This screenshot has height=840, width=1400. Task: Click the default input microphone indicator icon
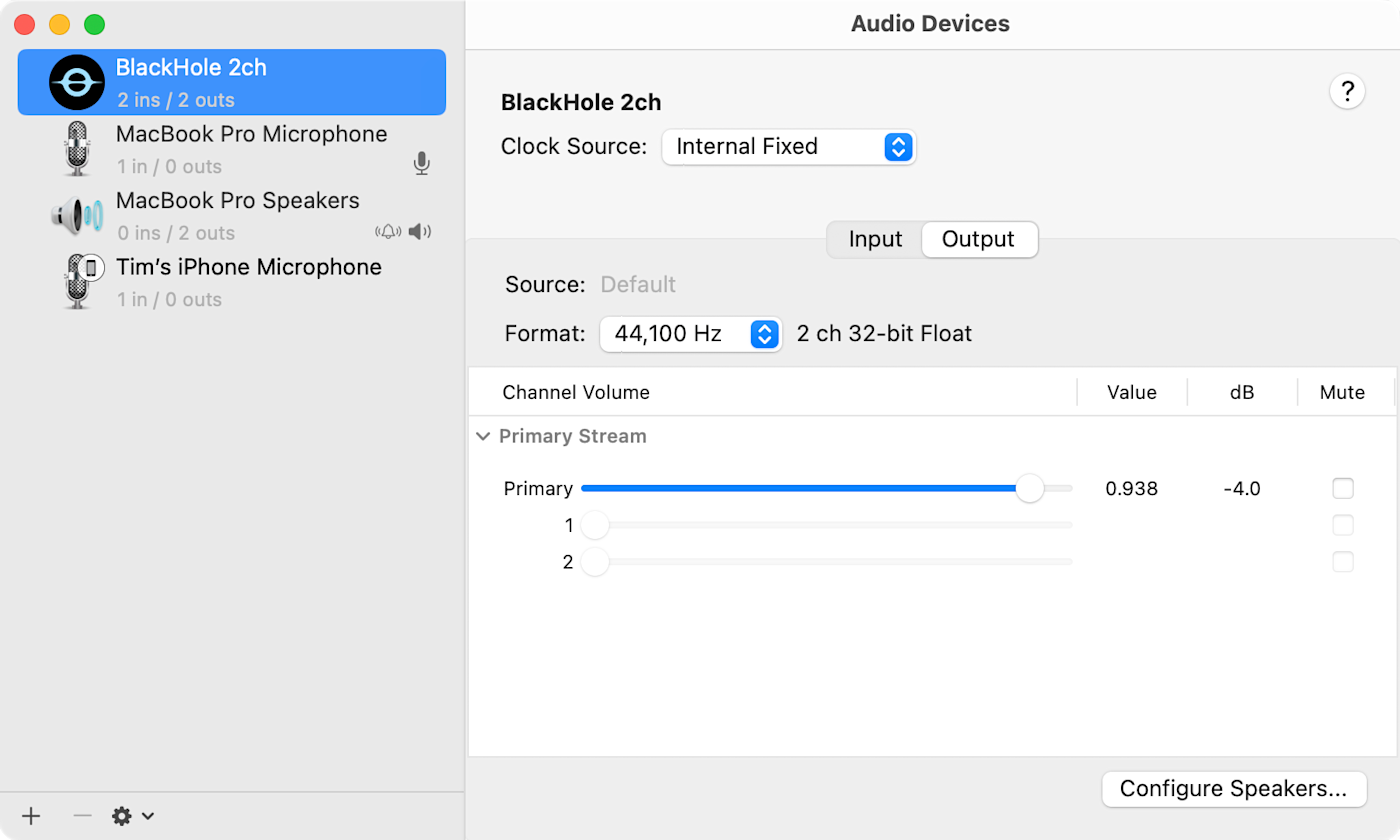422,164
